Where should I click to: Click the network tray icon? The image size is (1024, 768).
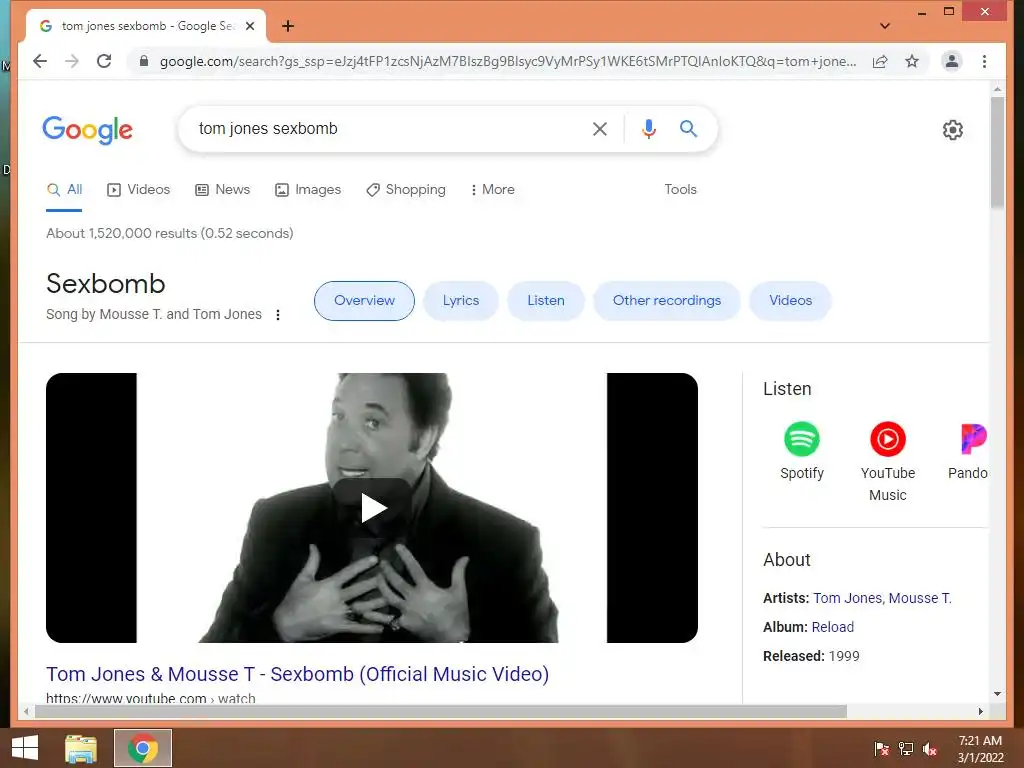(x=906, y=749)
